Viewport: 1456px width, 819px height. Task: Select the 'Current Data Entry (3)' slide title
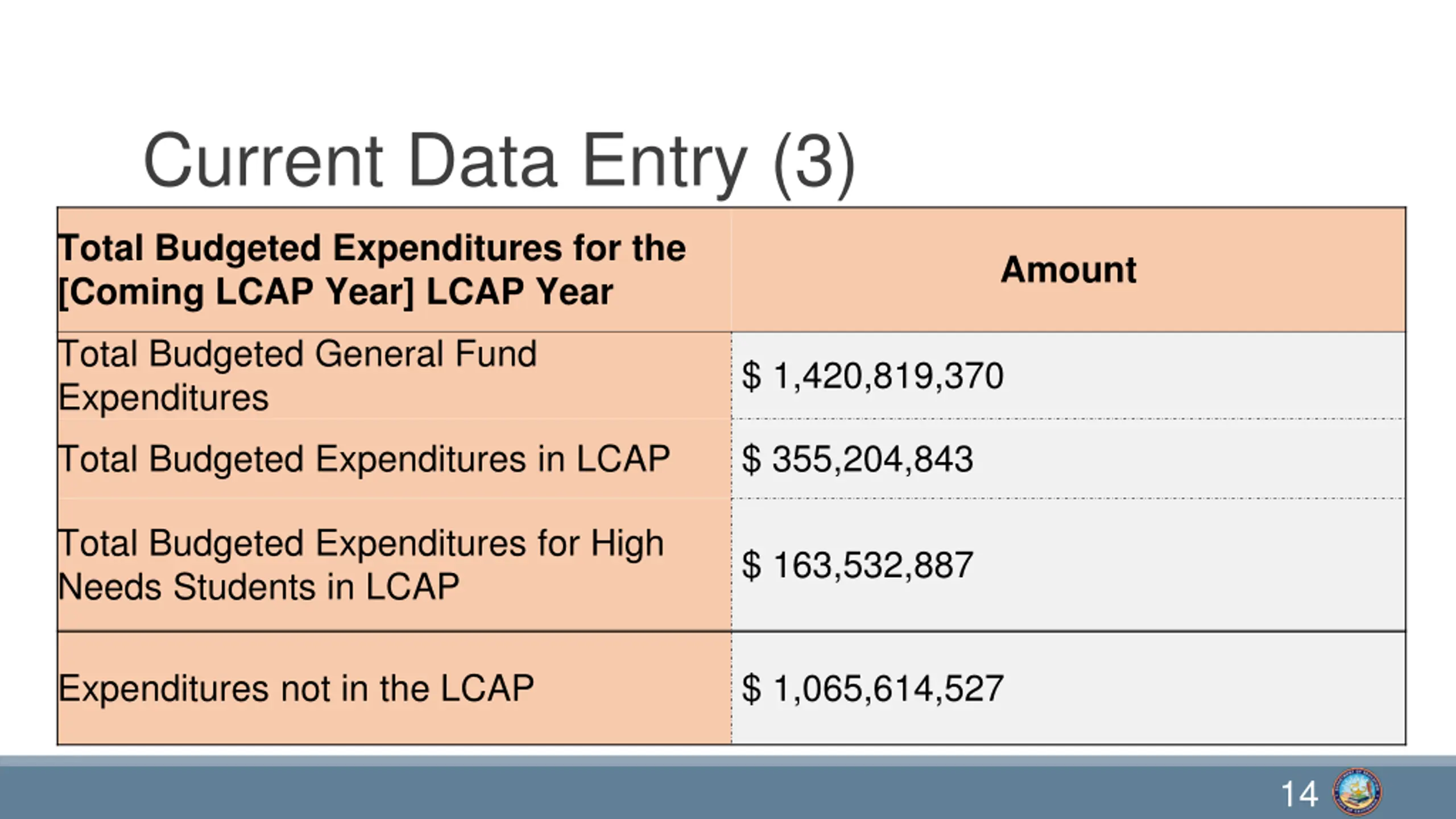[x=498, y=162]
